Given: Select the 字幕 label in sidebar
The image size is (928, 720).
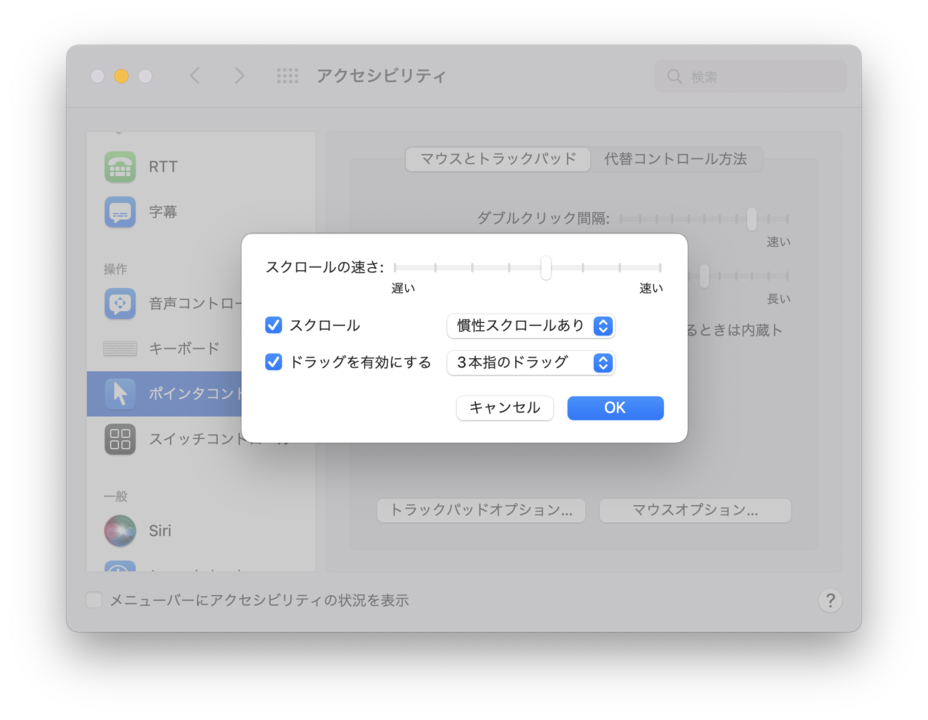Looking at the screenshot, I should click(x=163, y=212).
